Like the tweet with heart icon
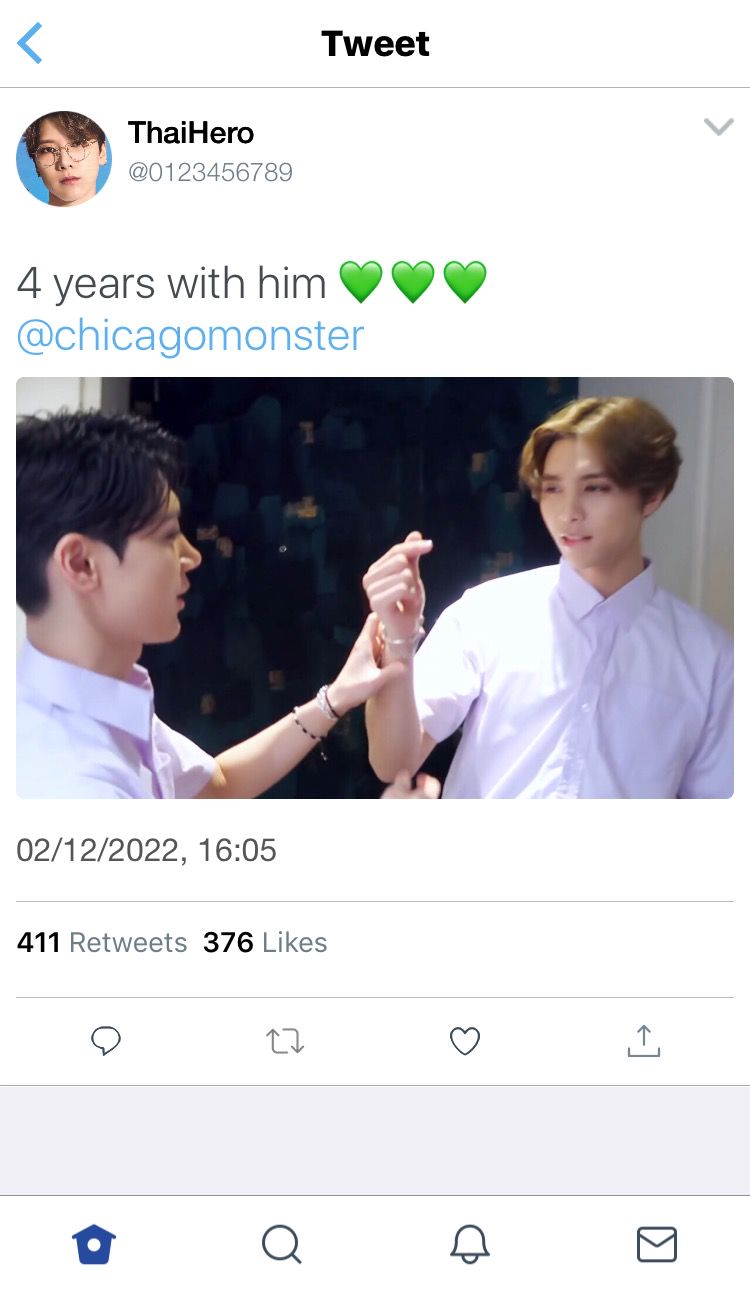Image resolution: width=750 pixels, height=1293 pixels. point(465,1041)
